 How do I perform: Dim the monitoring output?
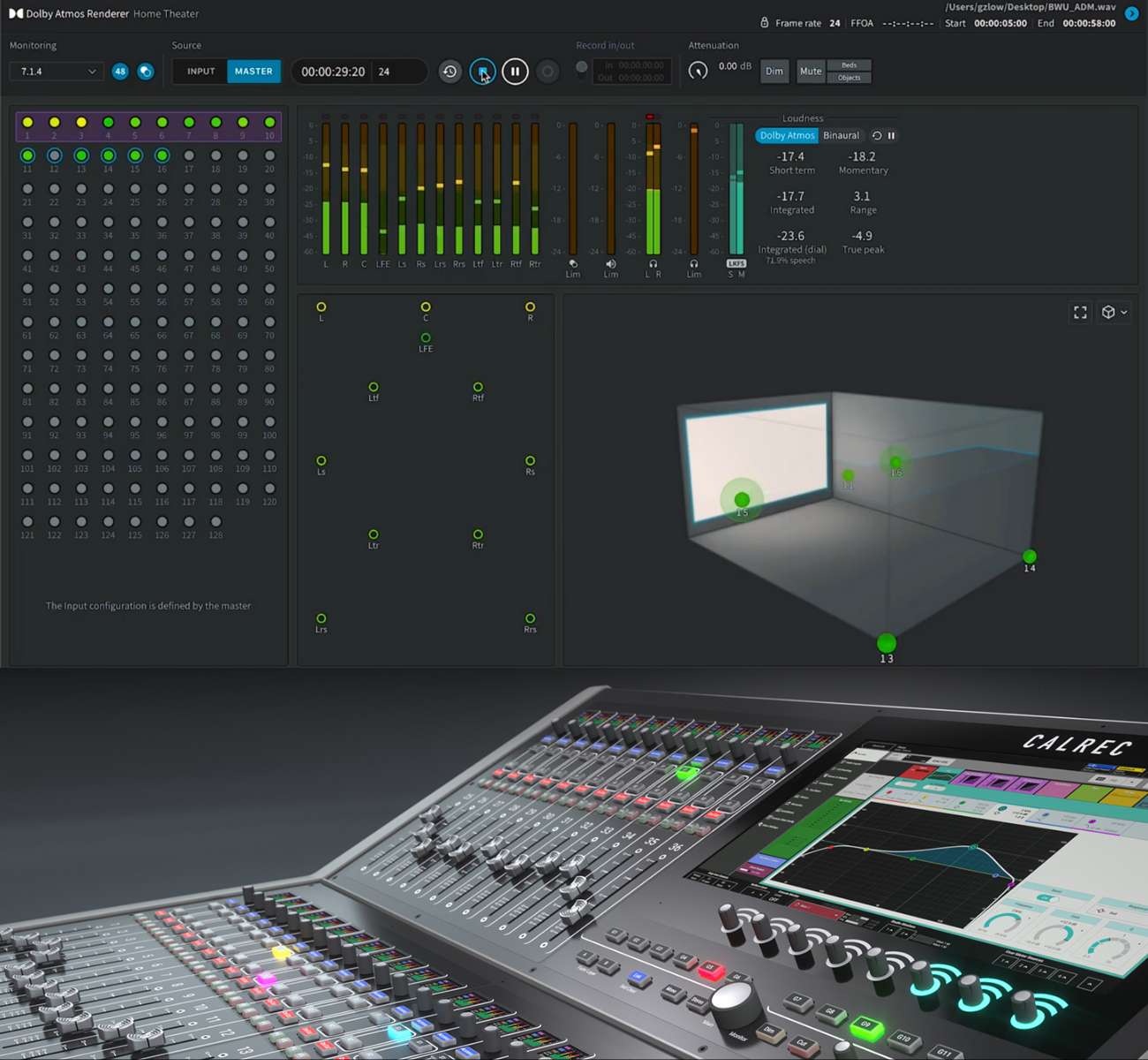click(x=774, y=71)
